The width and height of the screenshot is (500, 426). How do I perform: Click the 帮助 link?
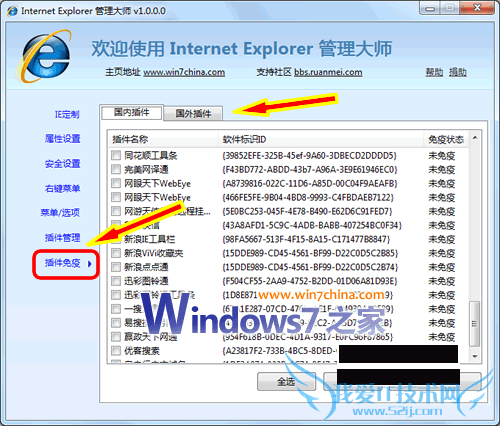[x=434, y=72]
